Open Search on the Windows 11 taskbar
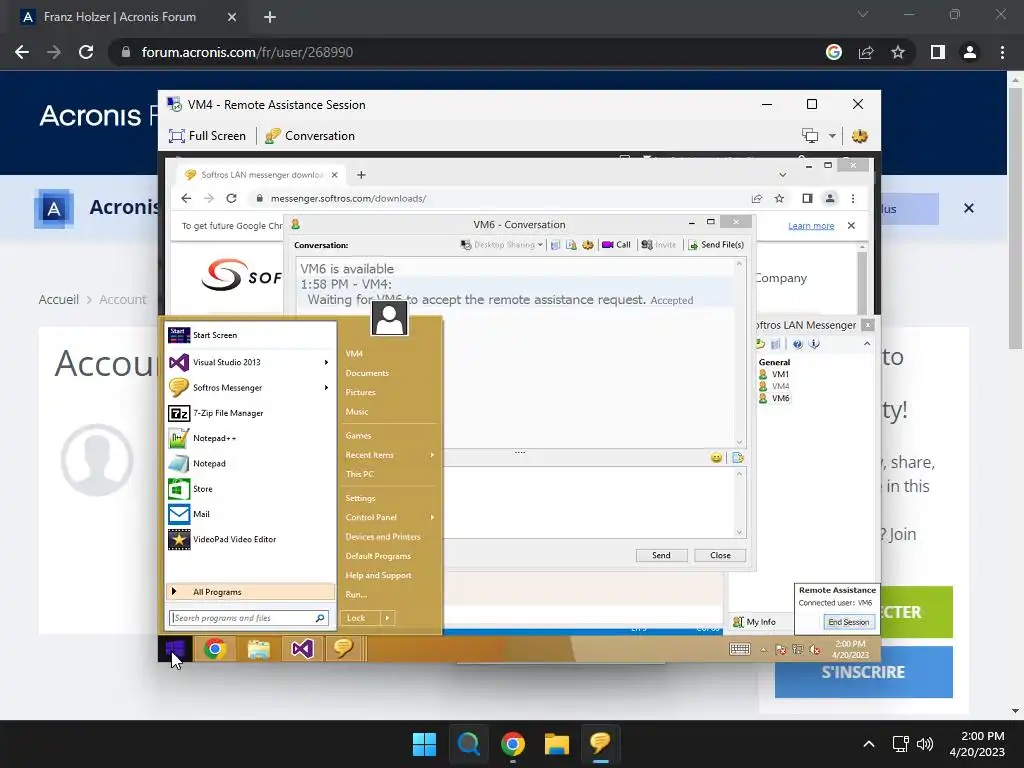1024x768 pixels. click(468, 744)
